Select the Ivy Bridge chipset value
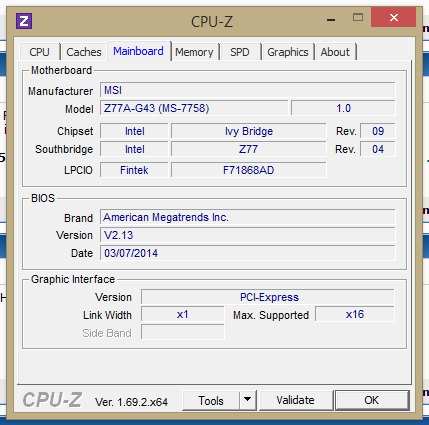Screen dimensions: 429x425 point(249,131)
